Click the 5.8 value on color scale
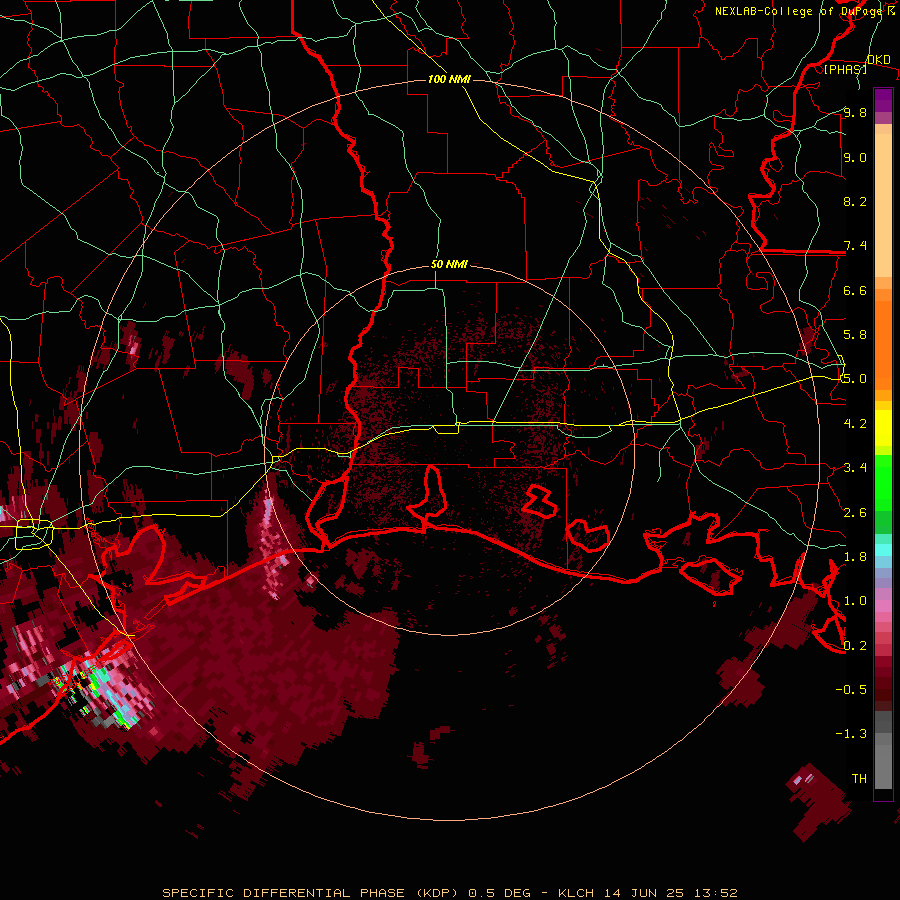Viewport: 900px width, 900px height. tap(855, 335)
